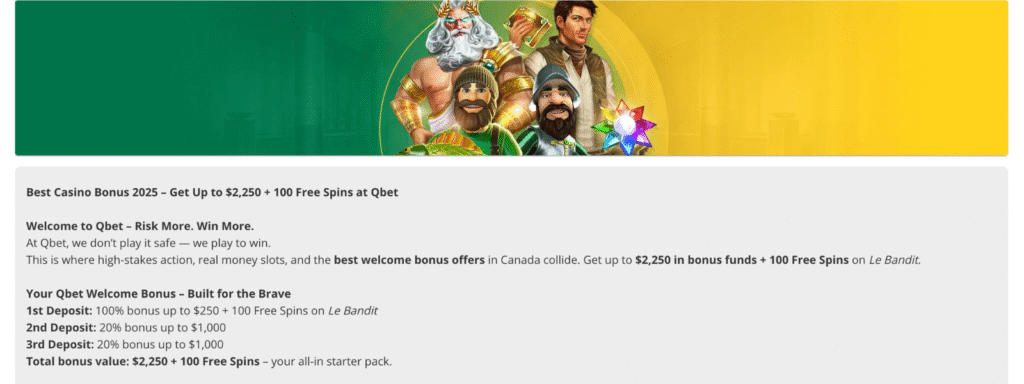Viewport: 1024px width, 384px height.
Task: Click the rainbow starburst gem
Action: [x=623, y=127]
